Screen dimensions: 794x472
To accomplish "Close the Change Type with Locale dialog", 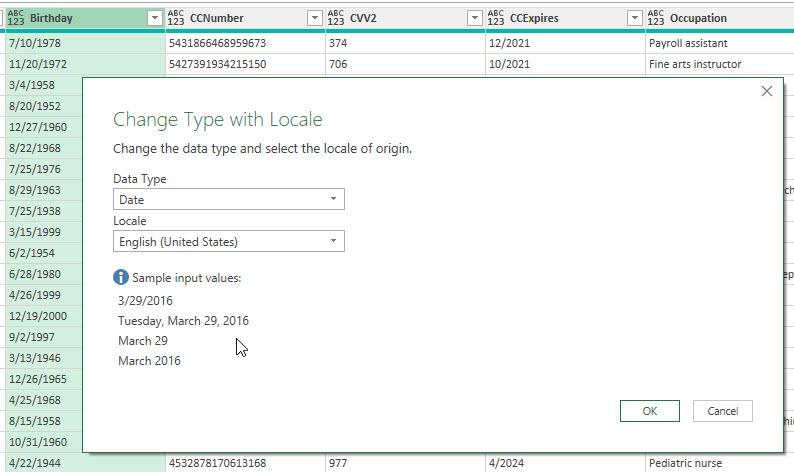I will tap(767, 91).
